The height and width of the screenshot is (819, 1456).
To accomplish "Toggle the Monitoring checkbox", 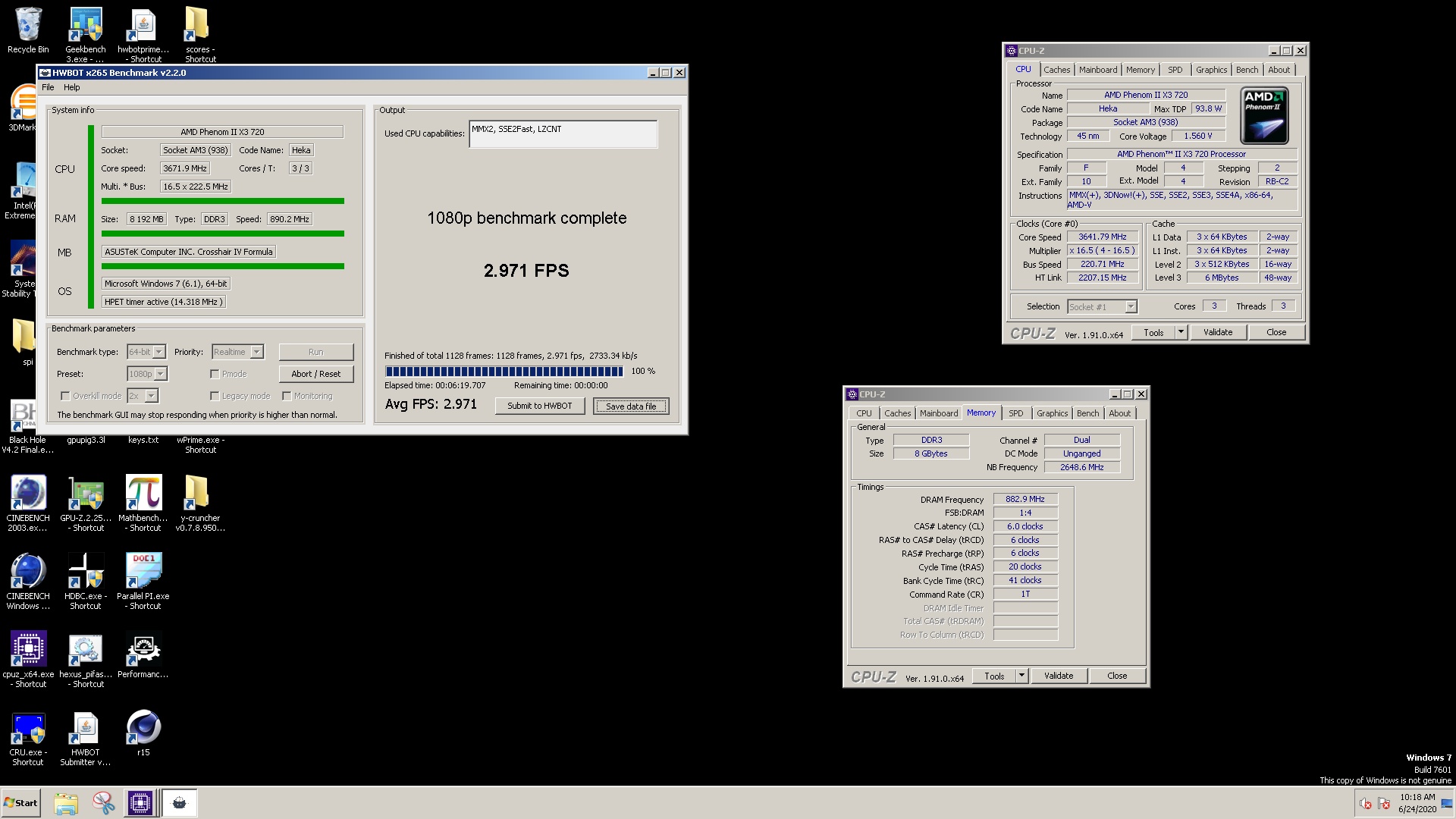I will 287,396.
